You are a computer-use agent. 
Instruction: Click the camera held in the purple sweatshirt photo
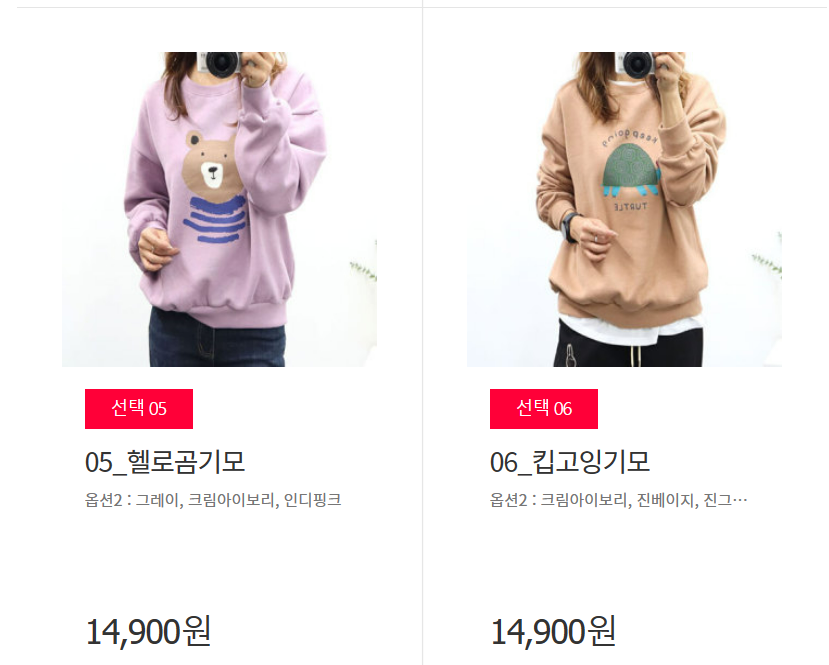point(220,63)
